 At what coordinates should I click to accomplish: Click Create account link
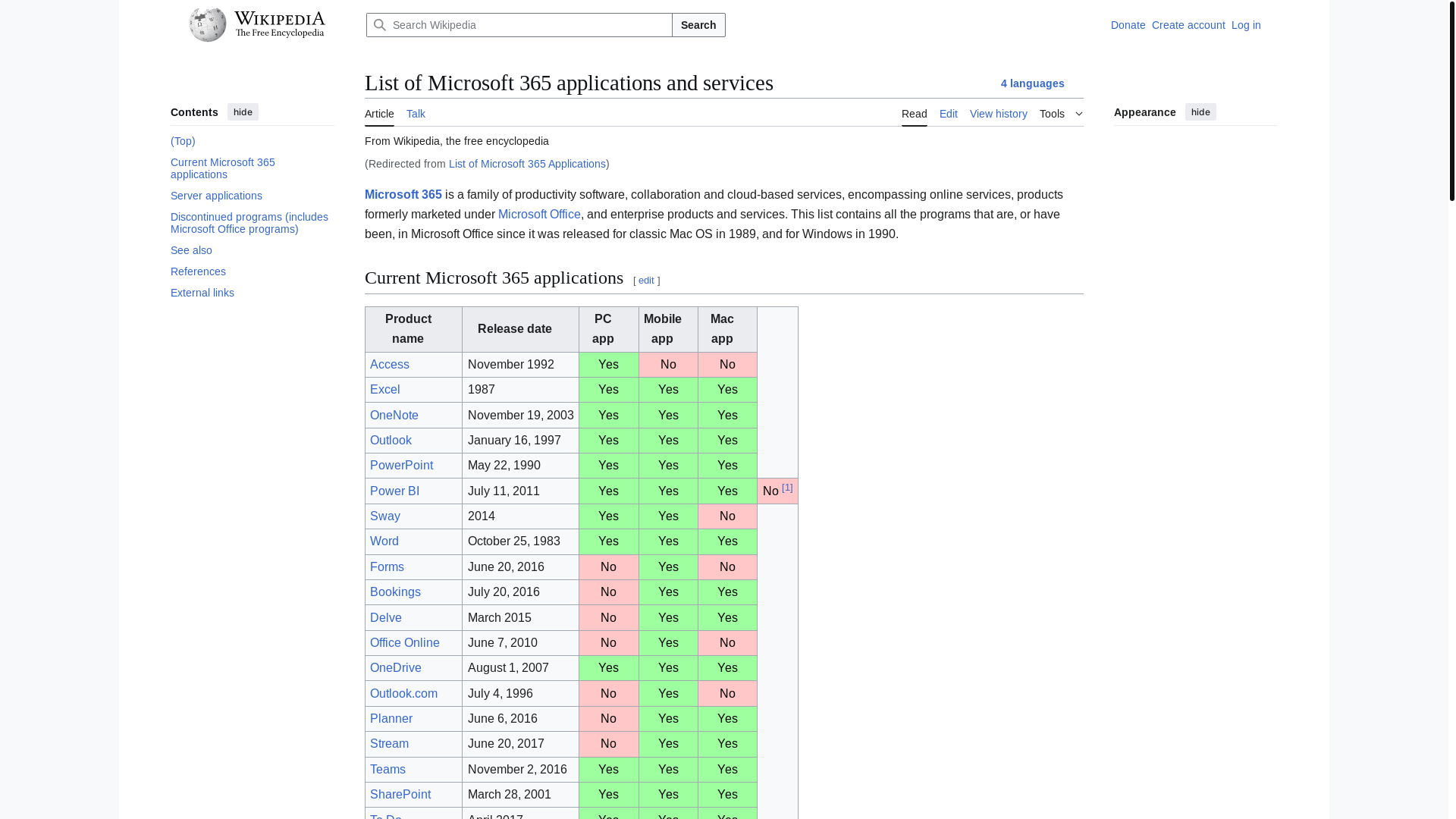[x=1188, y=25]
